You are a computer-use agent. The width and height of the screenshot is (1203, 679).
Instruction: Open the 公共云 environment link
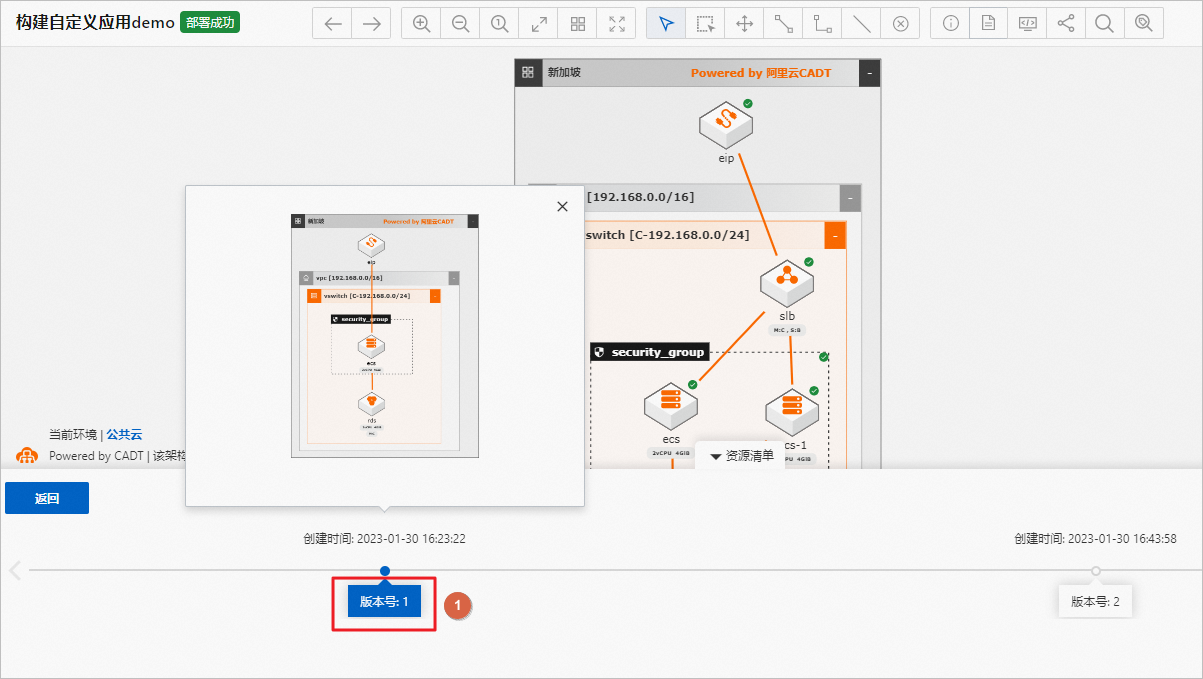coord(124,435)
